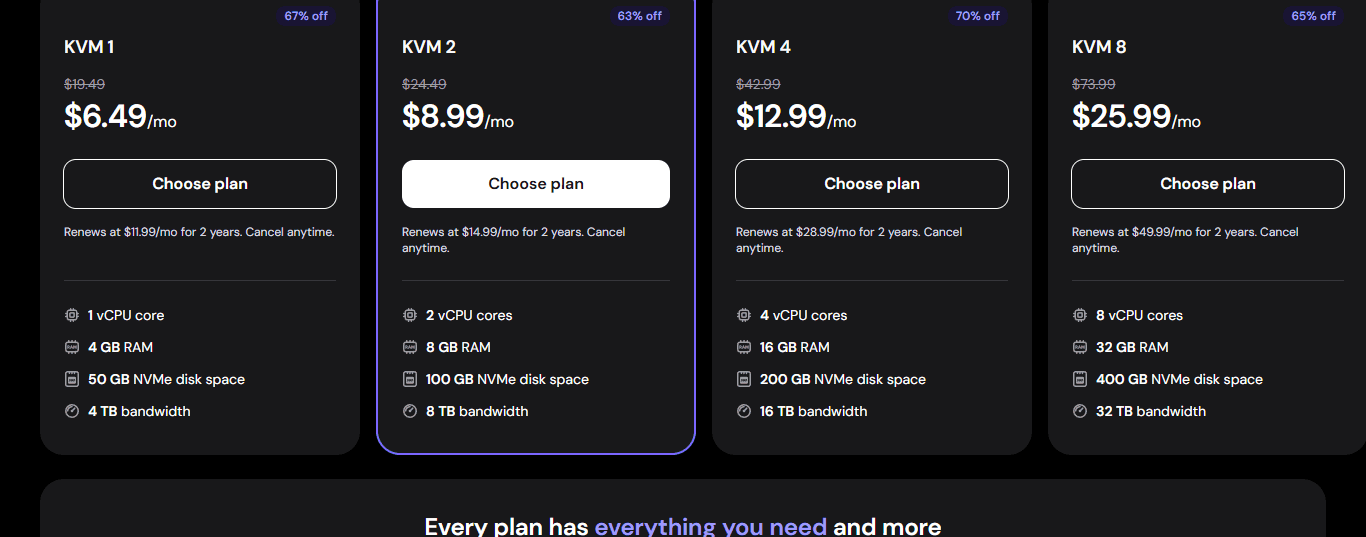
Task: Click the vCPU core icon under KVM 1
Action: pyautogui.click(x=72, y=315)
